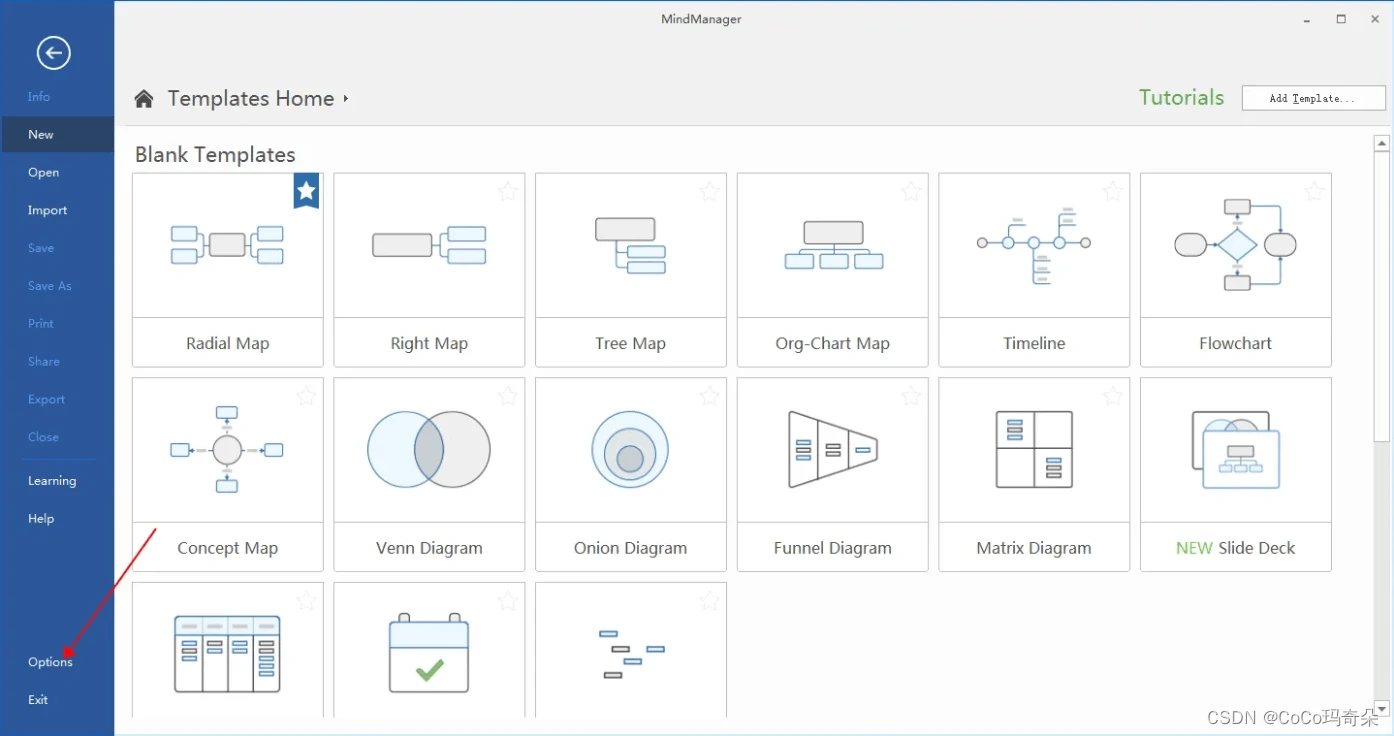Open the Tutorials link
The image size is (1394, 736).
(x=1181, y=97)
